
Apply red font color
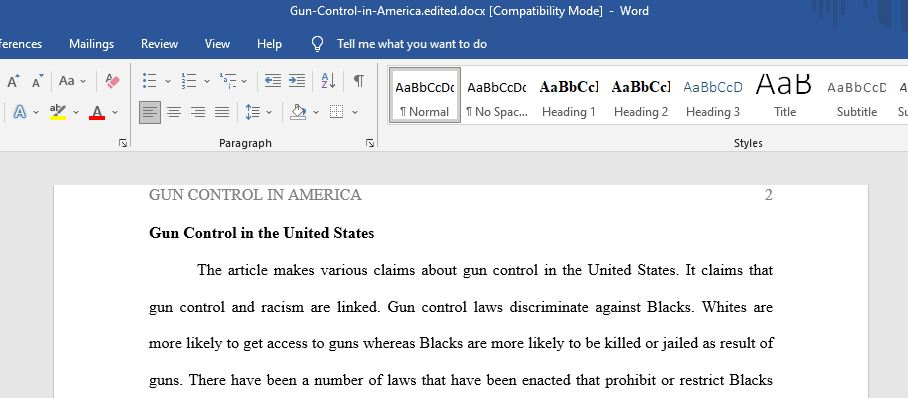pyautogui.click(x=97, y=112)
